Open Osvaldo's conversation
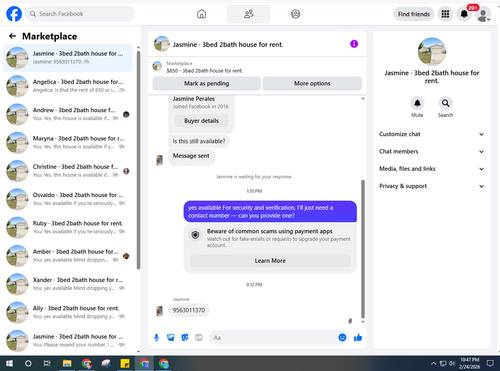 coord(68,199)
